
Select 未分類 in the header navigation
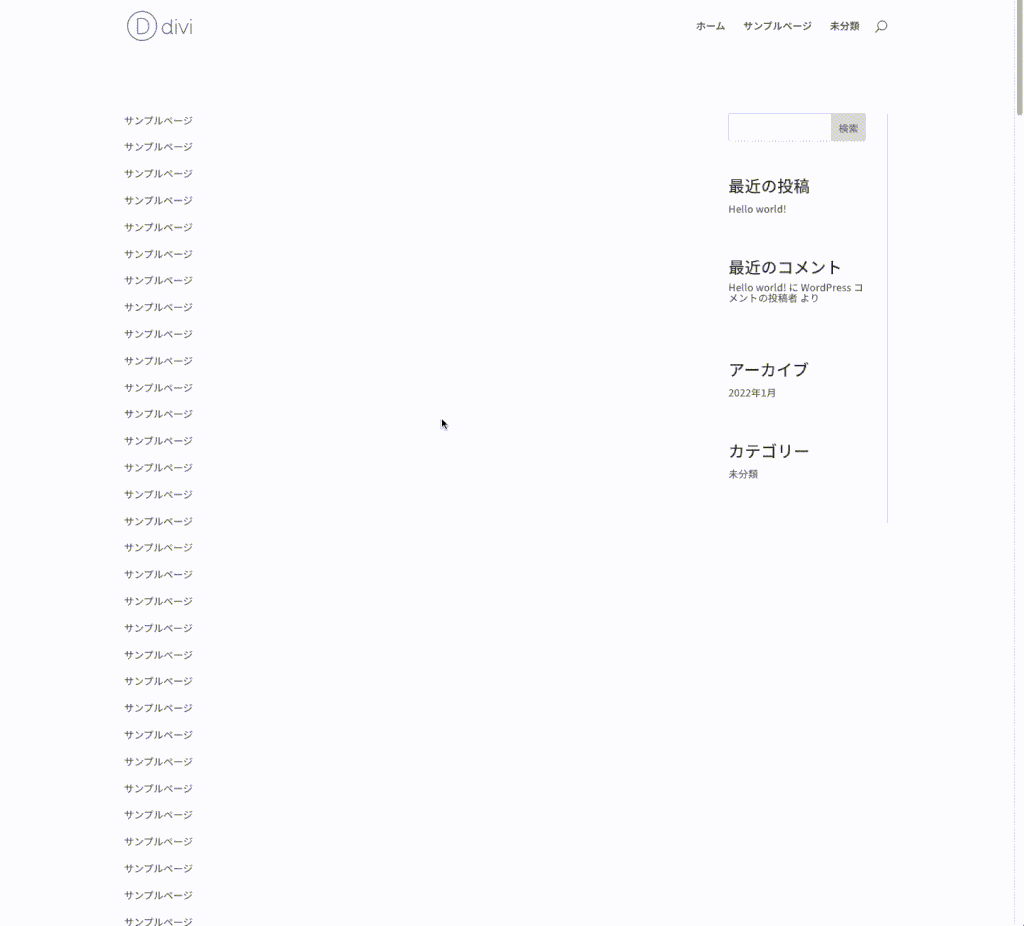[x=843, y=27]
